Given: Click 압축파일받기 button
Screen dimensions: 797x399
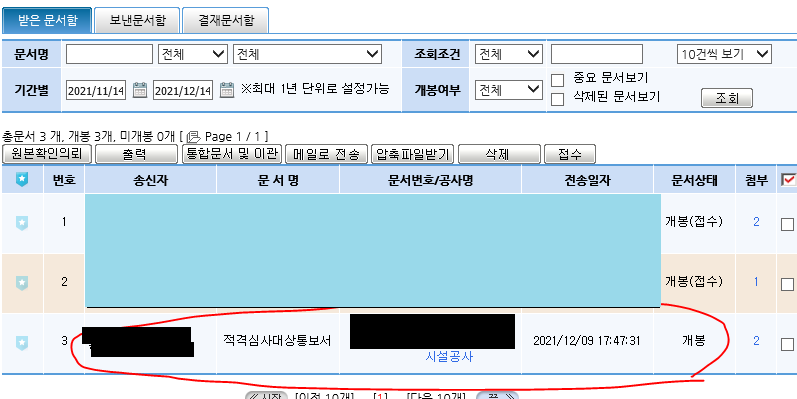Looking at the screenshot, I should coord(413,154).
